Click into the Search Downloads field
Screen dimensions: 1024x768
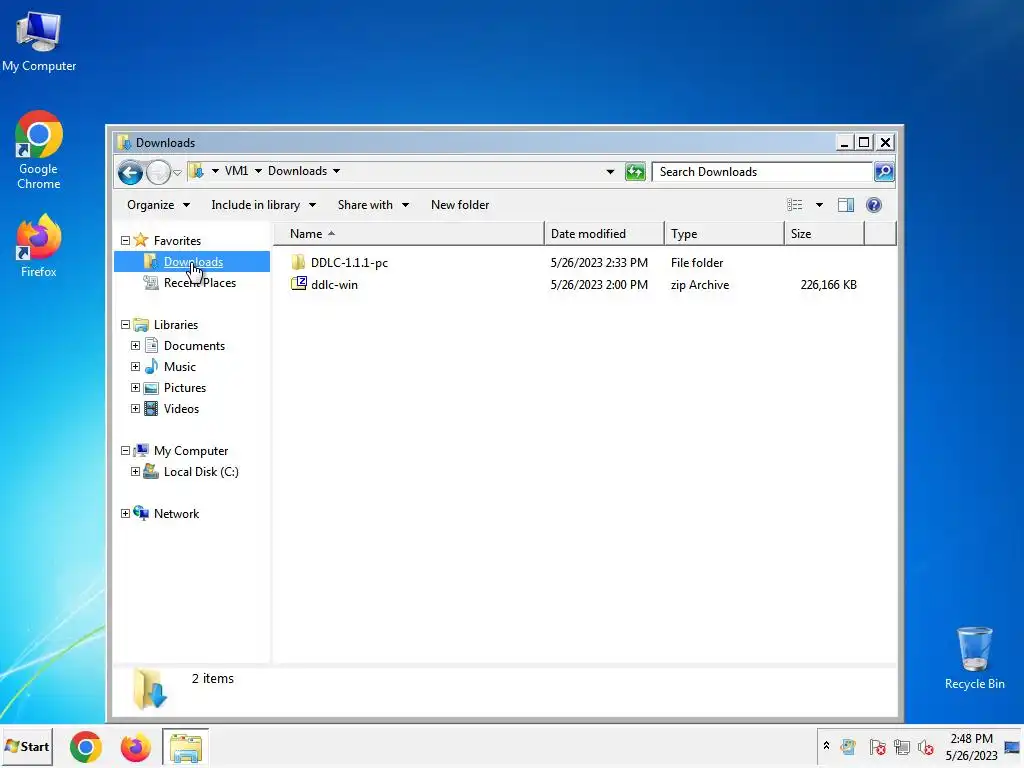(x=763, y=172)
